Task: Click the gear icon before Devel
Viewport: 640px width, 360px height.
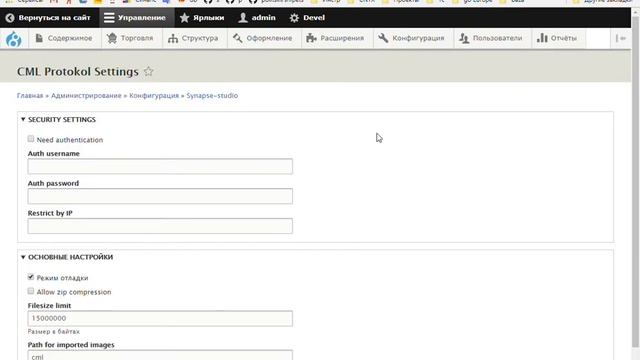Action: (x=294, y=18)
